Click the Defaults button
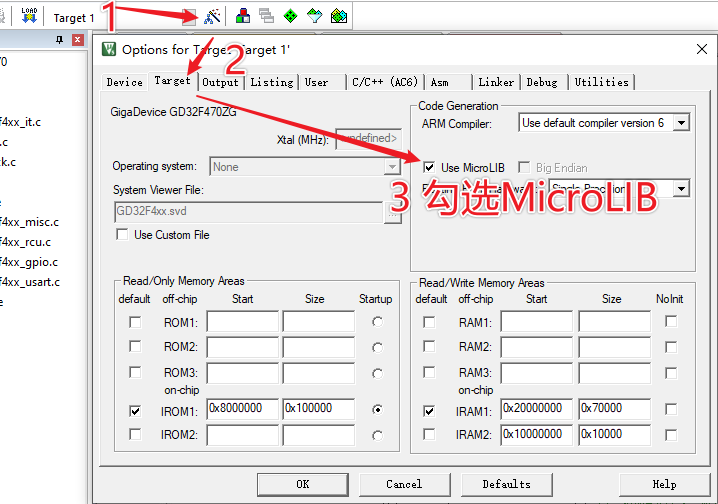This screenshot has width=718, height=504. [x=506, y=484]
